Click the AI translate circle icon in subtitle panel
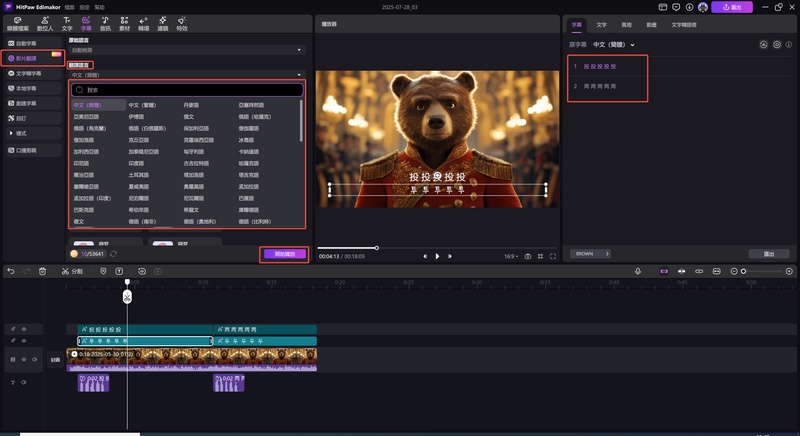The image size is (800, 436). coord(763,44)
